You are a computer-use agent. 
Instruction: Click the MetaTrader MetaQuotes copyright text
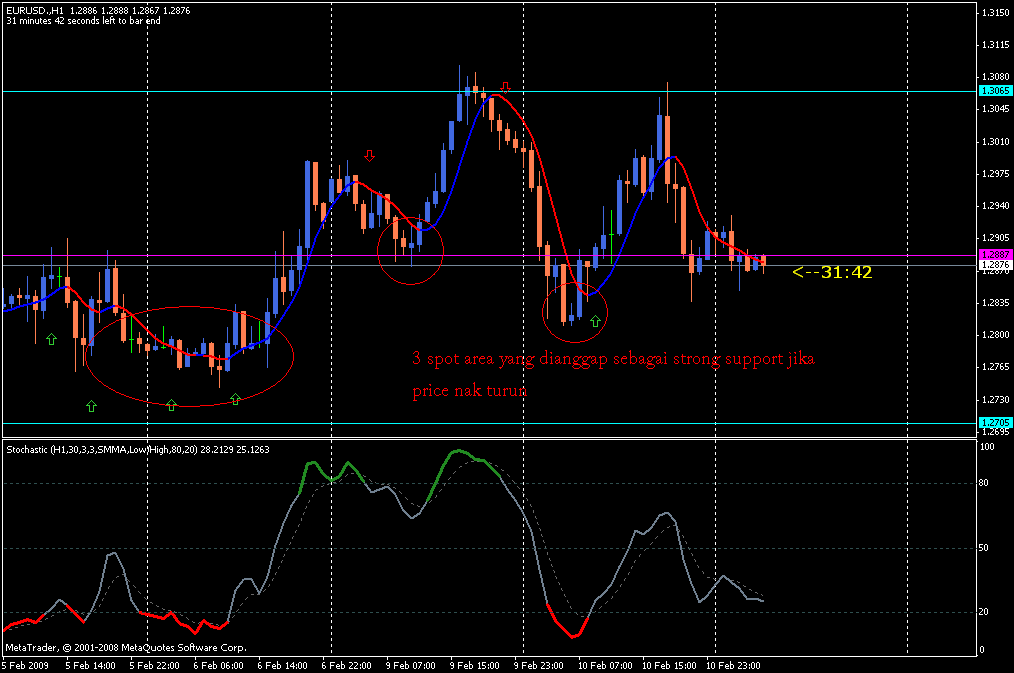click(126, 647)
